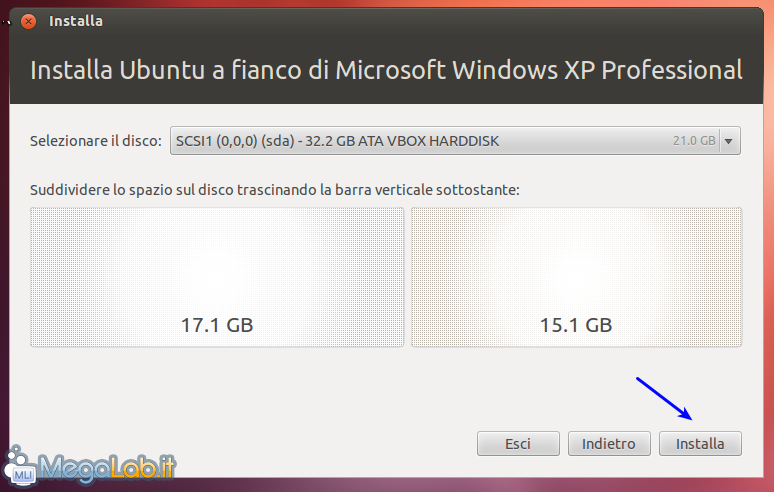Screen dimensions: 774x492
Task: Select the left 17.1 GB partition box
Action: point(217,277)
